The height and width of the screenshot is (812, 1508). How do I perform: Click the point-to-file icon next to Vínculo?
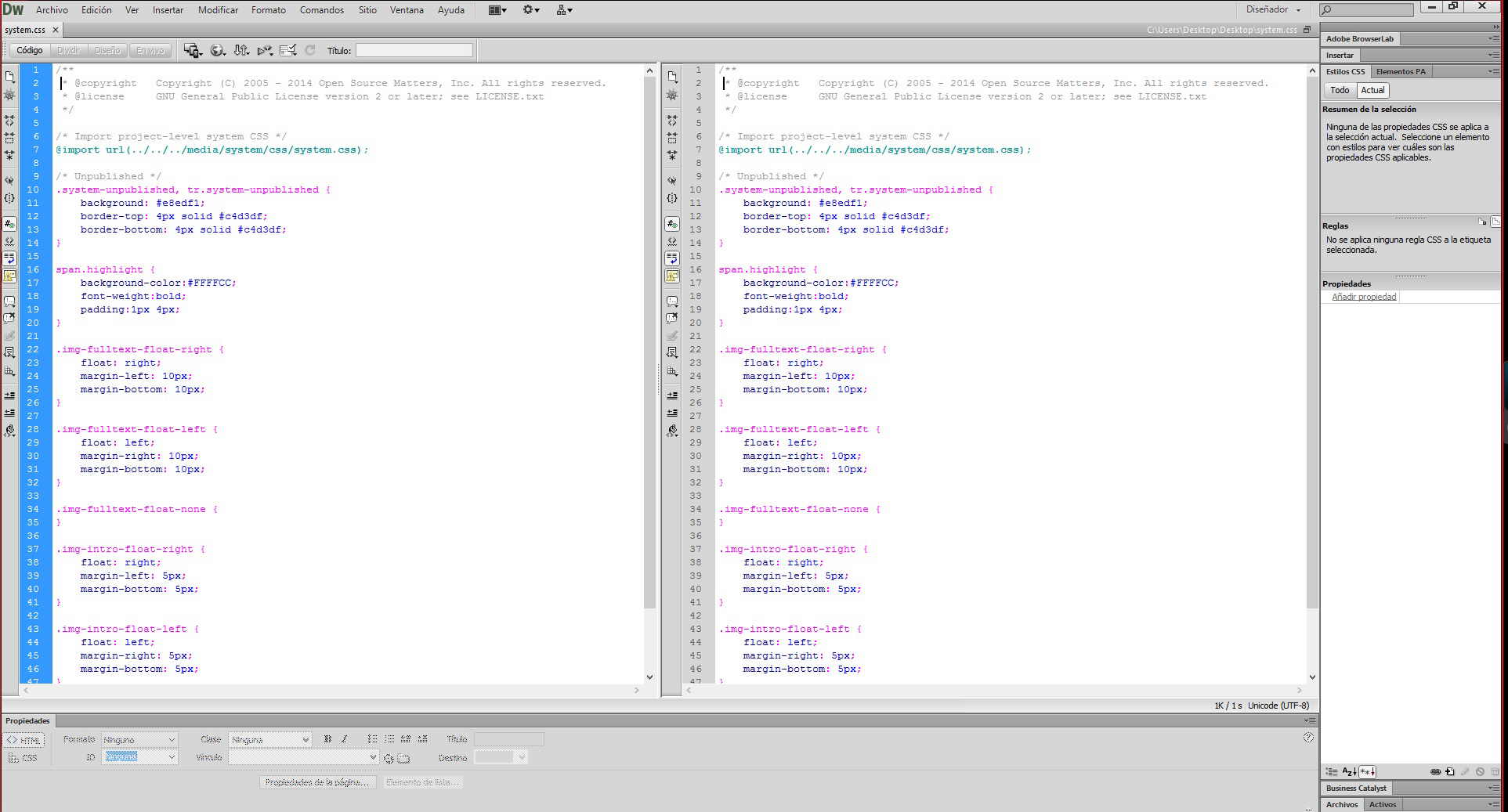(x=389, y=758)
